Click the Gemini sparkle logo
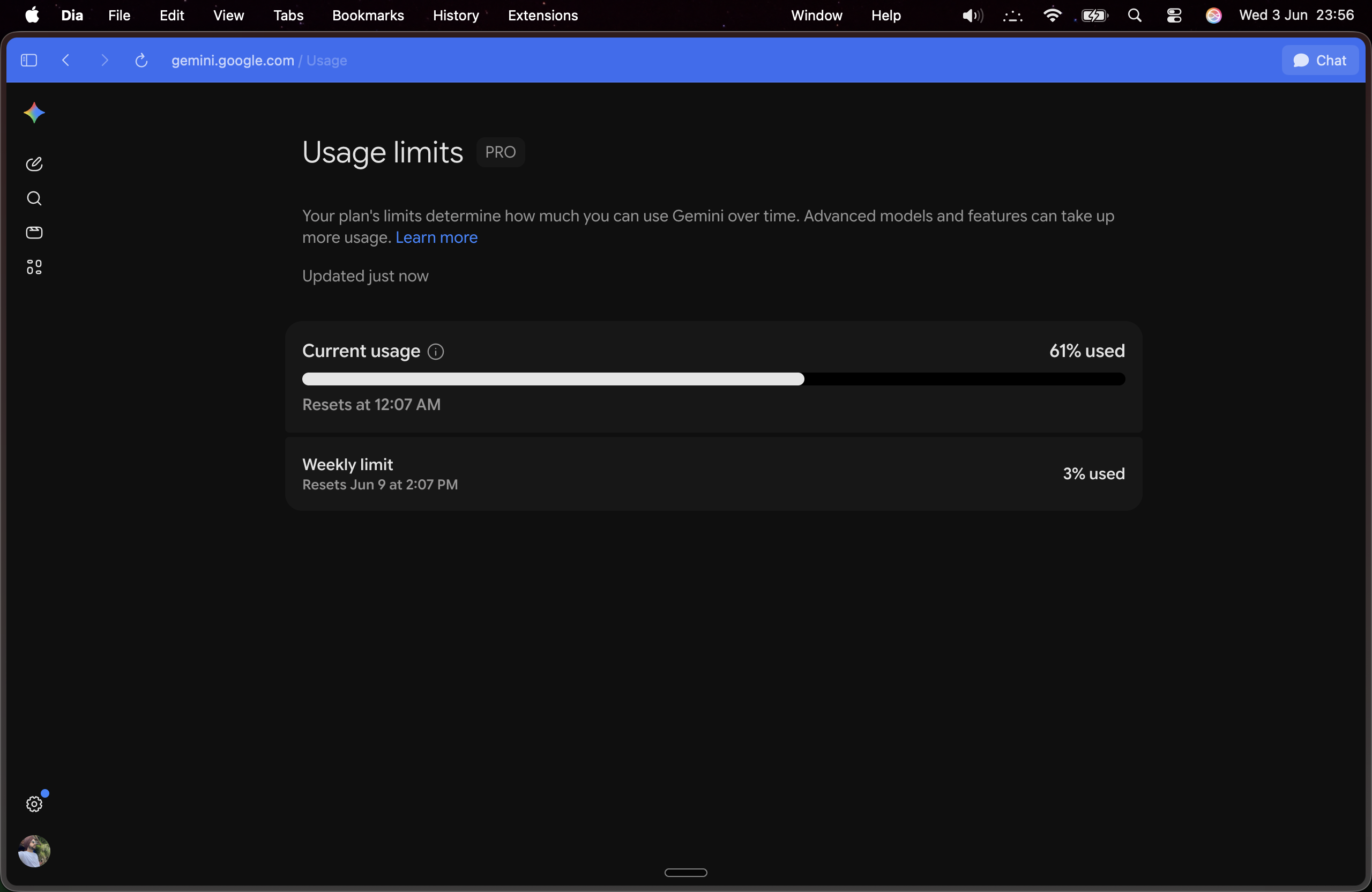 (34, 113)
